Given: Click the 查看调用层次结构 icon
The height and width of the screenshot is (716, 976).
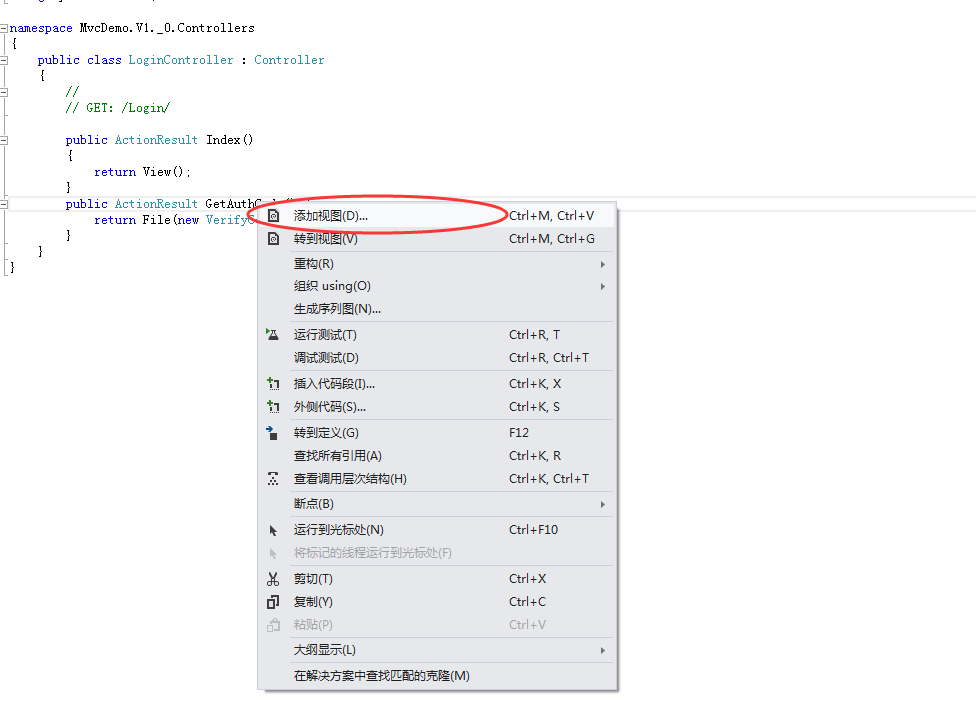Looking at the screenshot, I should 272,478.
